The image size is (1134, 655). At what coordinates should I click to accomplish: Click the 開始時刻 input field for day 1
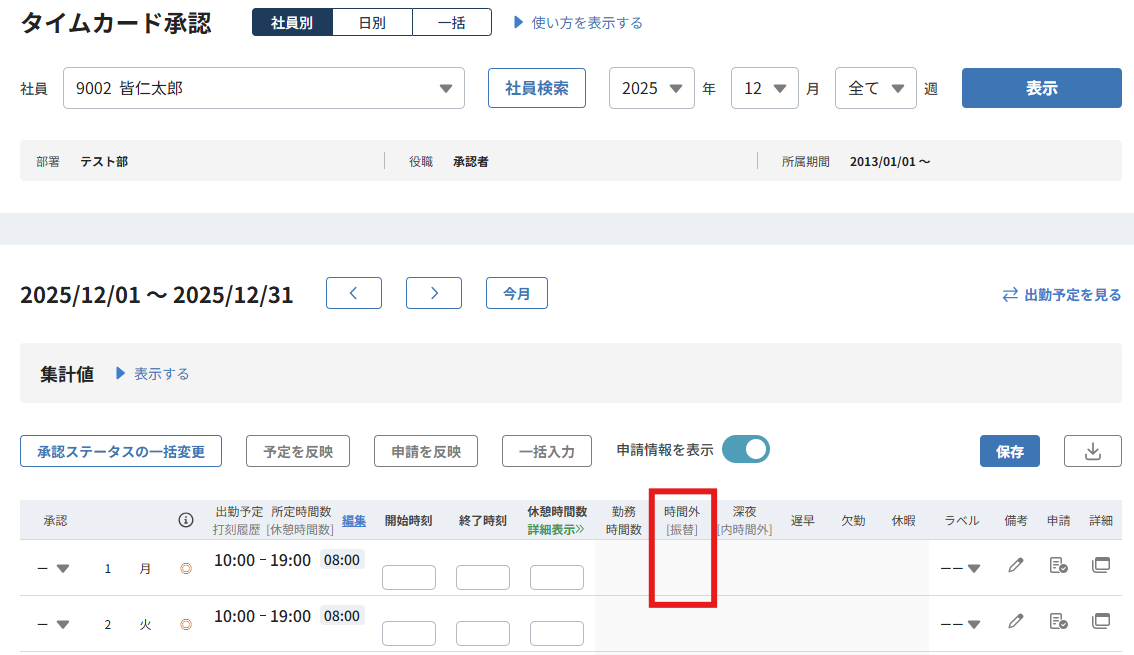408,577
